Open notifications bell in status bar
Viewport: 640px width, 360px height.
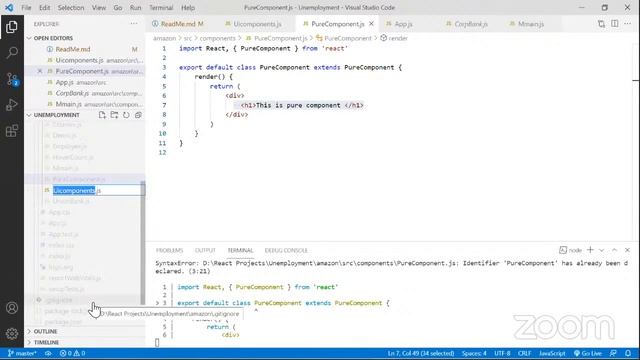click(628, 353)
